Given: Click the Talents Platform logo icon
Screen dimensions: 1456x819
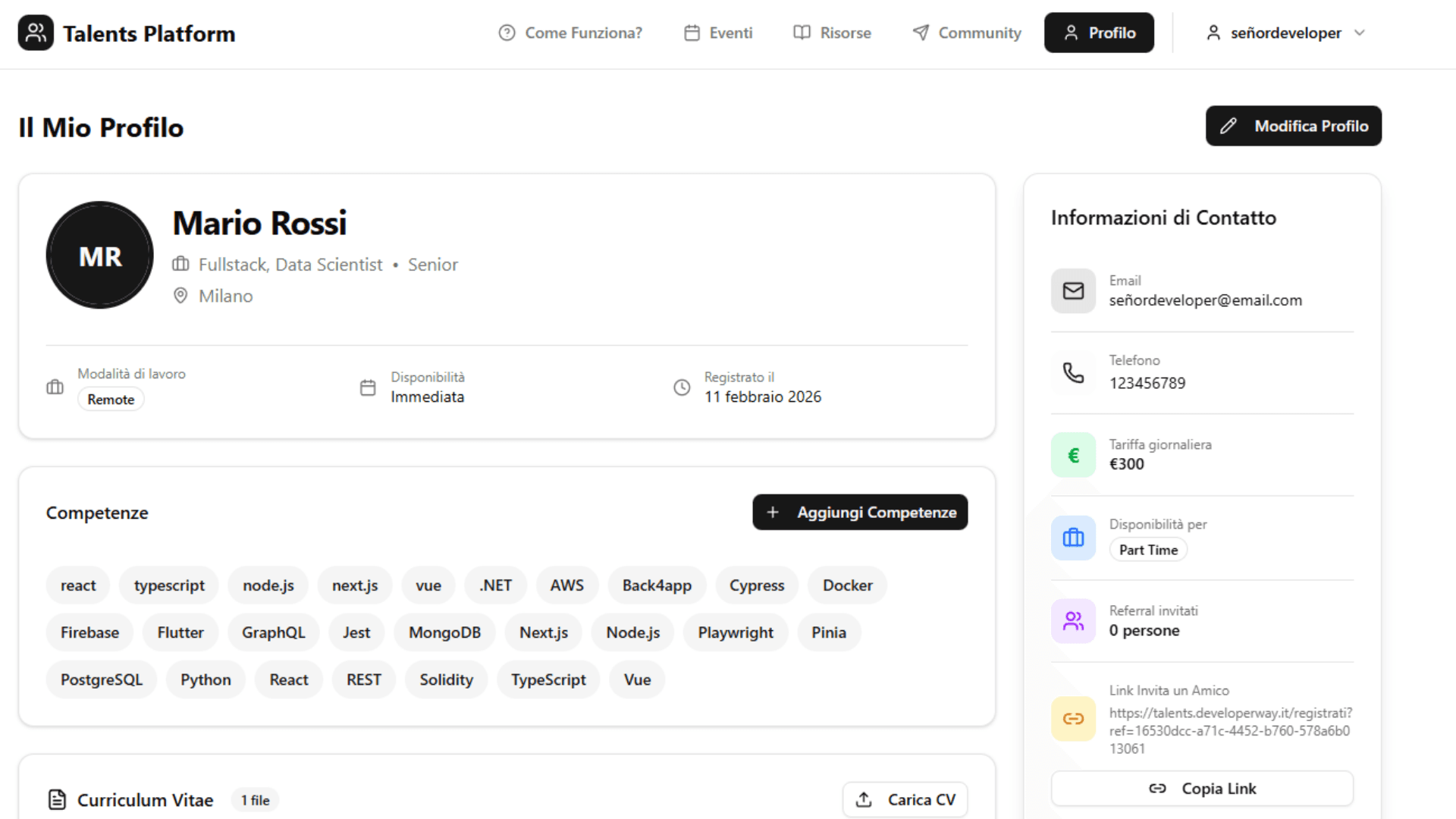Looking at the screenshot, I should tap(36, 33).
